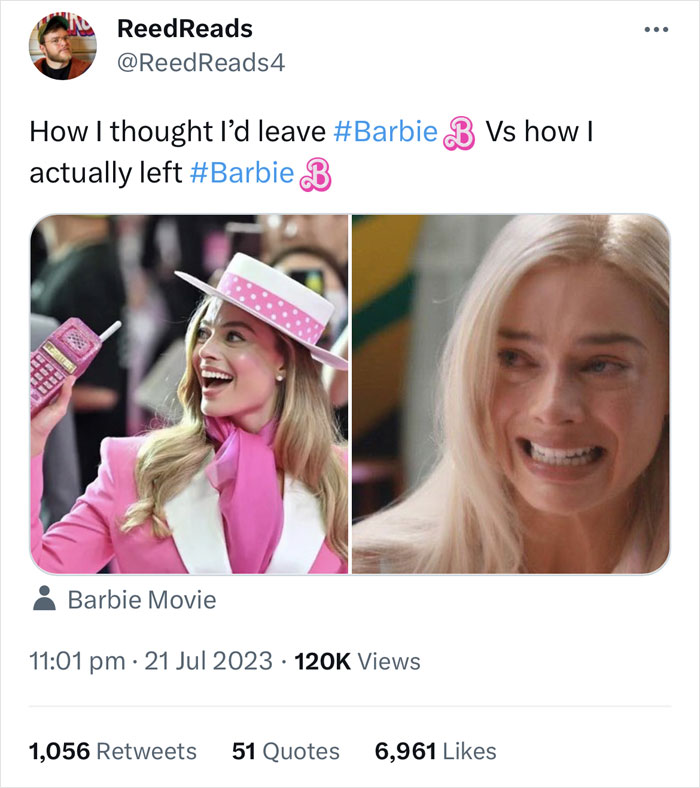
Task: Open the second #Barbie hashtag after 'actually left'
Action: (241, 173)
